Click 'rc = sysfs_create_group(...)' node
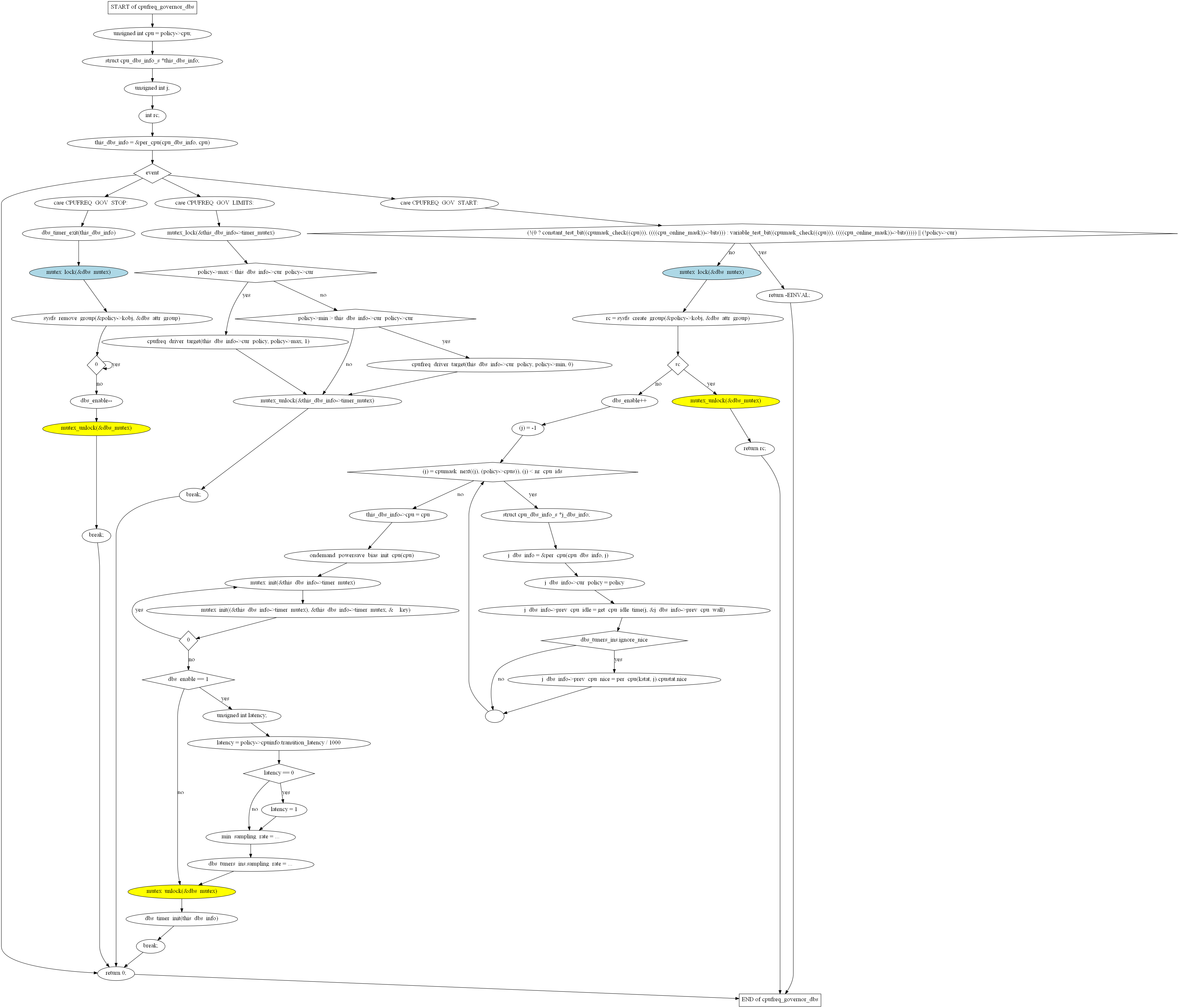The image size is (1179, 1008). coord(678,319)
